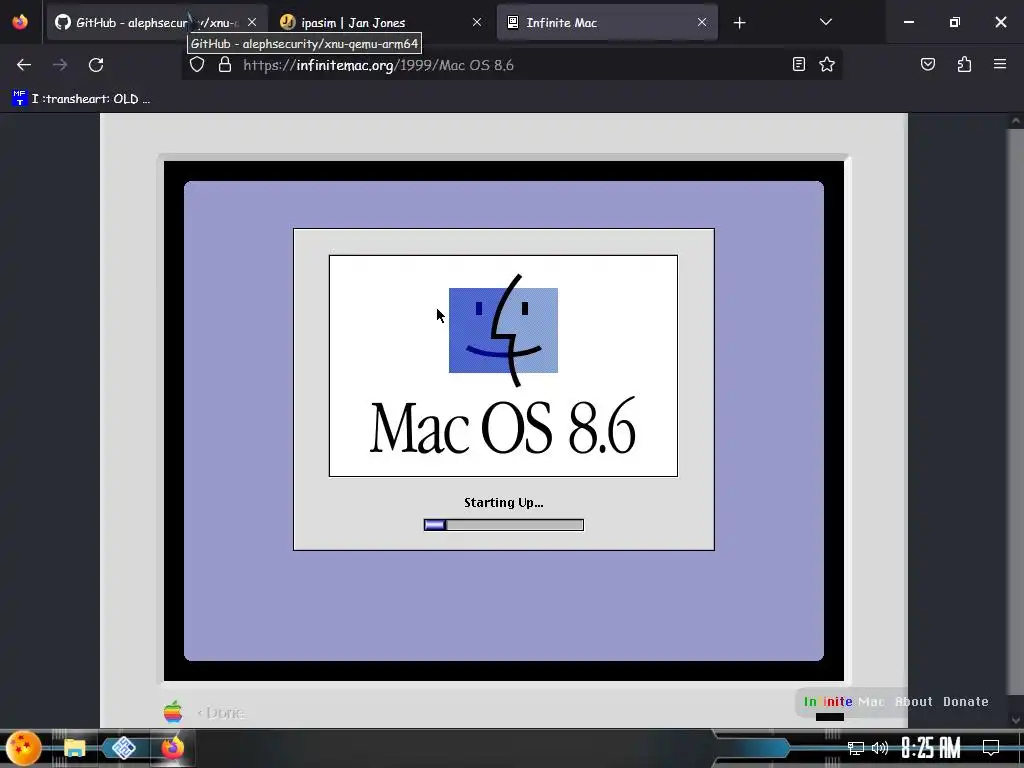Switch to the ipasim Jan Jones tab
This screenshot has height=768, width=1024.
(x=381, y=23)
